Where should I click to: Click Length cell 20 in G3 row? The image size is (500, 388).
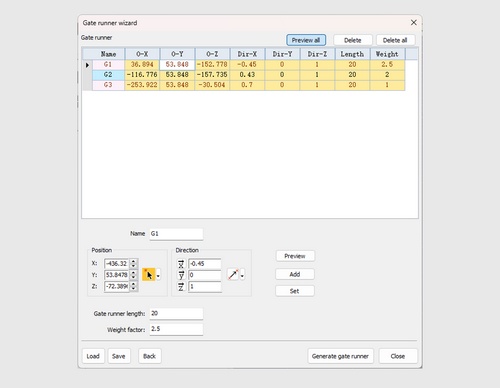pos(352,85)
